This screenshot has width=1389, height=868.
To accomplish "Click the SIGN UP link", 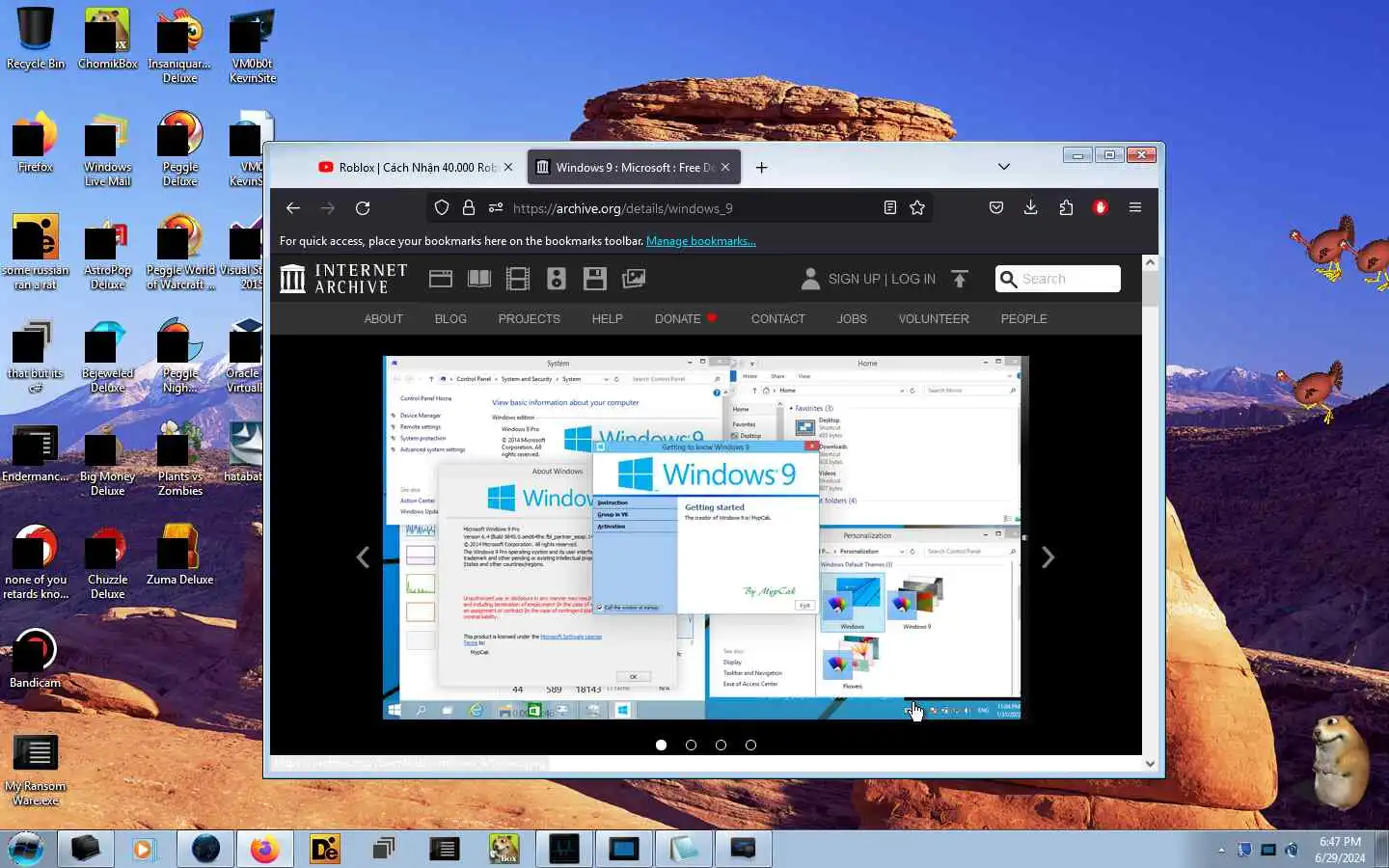I will [x=855, y=279].
